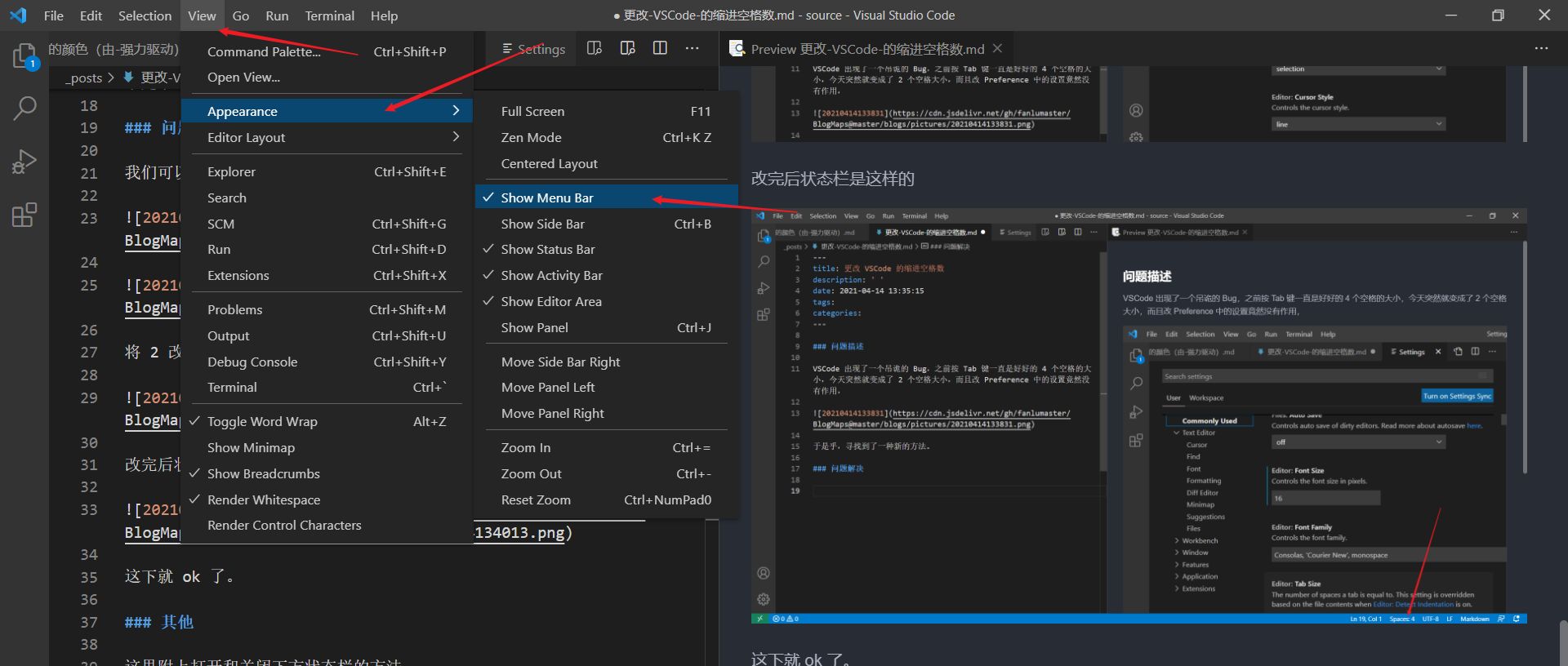1568x666 pixels.
Task: Open More Actions beside the split editor icon
Action: (693, 49)
